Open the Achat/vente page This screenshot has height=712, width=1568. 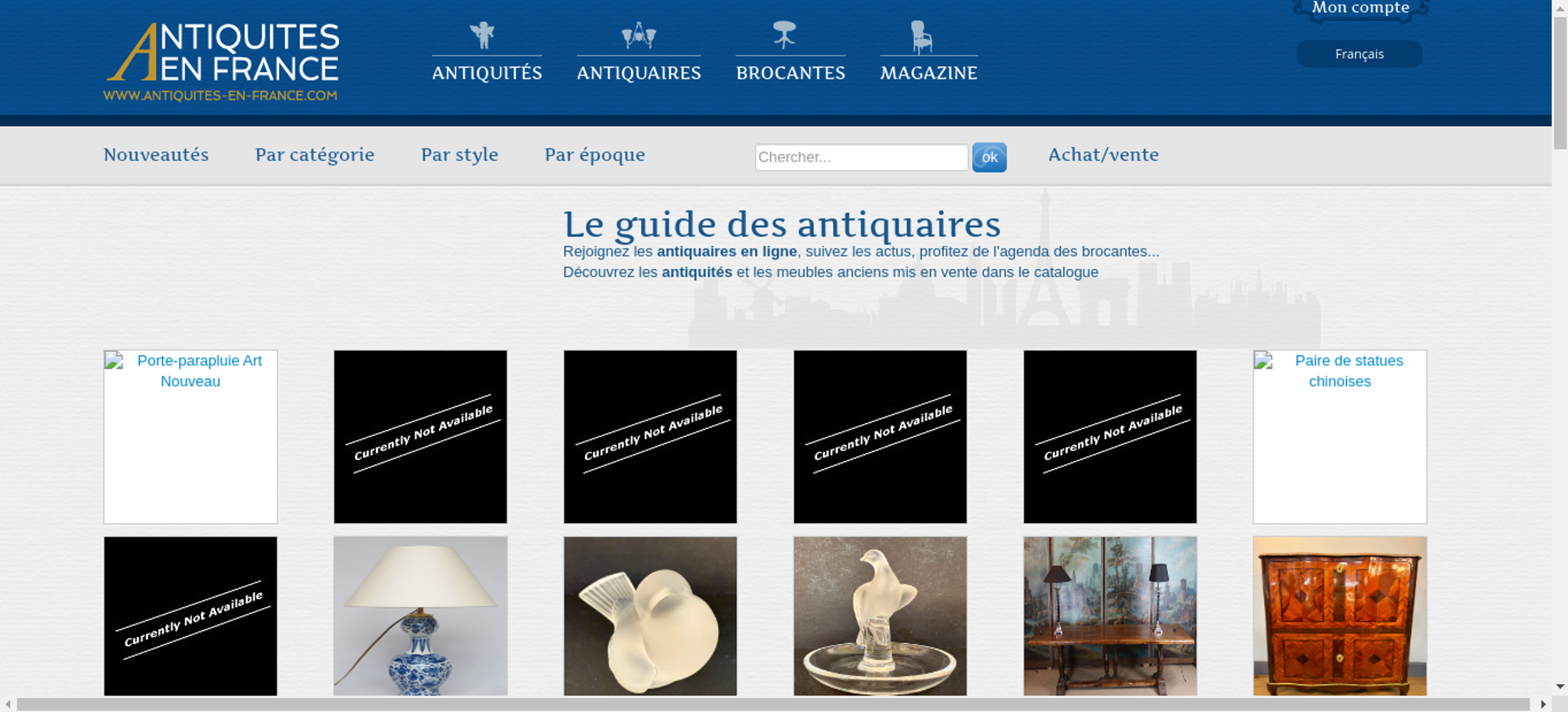click(x=1103, y=154)
